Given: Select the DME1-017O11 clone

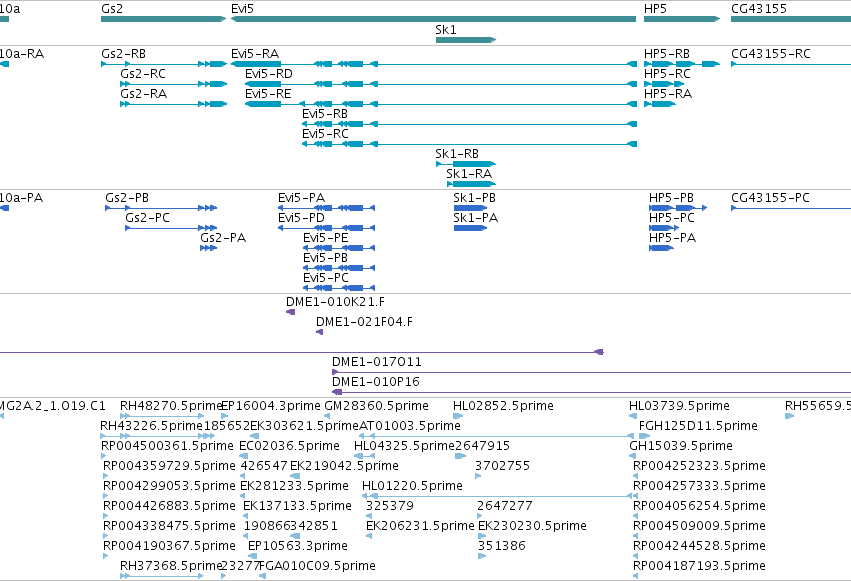Looking at the screenshot, I should click(591, 372).
